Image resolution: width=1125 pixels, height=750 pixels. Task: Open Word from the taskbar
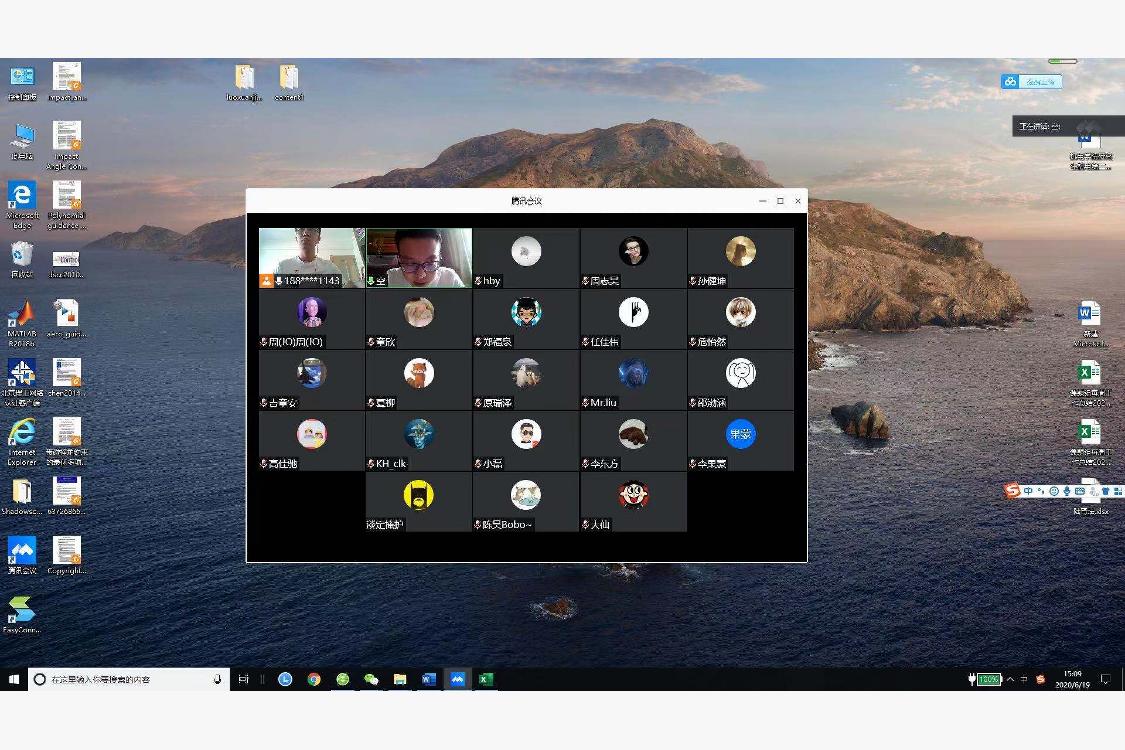pos(428,679)
